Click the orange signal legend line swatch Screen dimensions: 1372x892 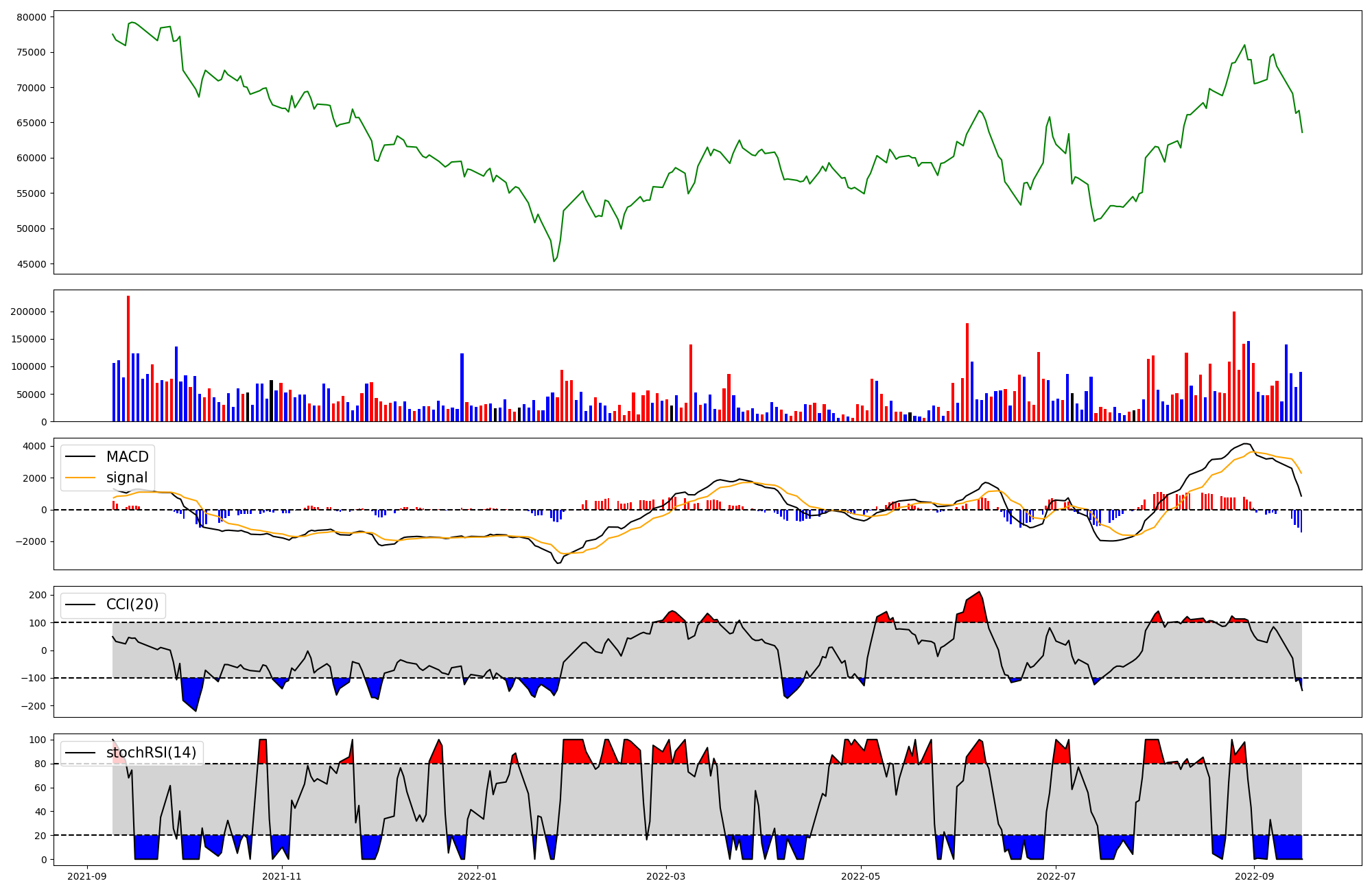82,478
